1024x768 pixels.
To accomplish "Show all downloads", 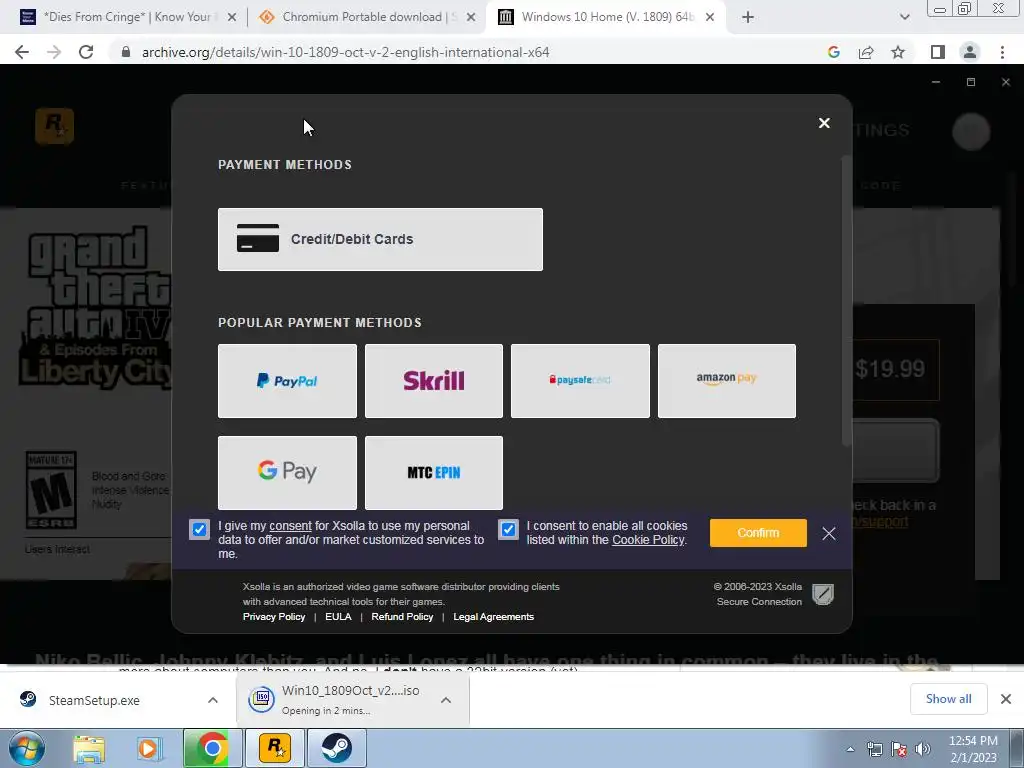I will point(948,699).
